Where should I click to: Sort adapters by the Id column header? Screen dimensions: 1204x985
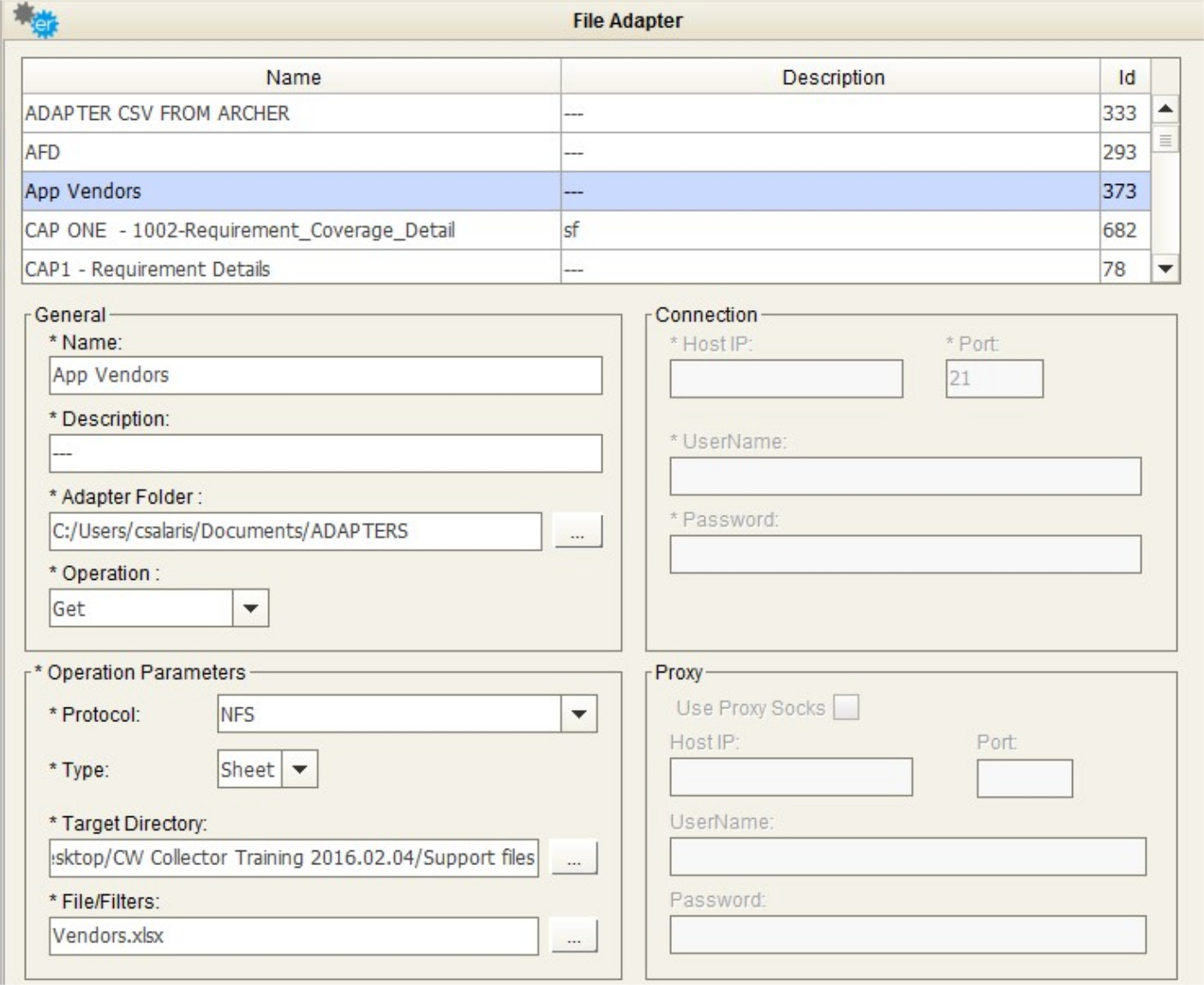tap(1125, 77)
